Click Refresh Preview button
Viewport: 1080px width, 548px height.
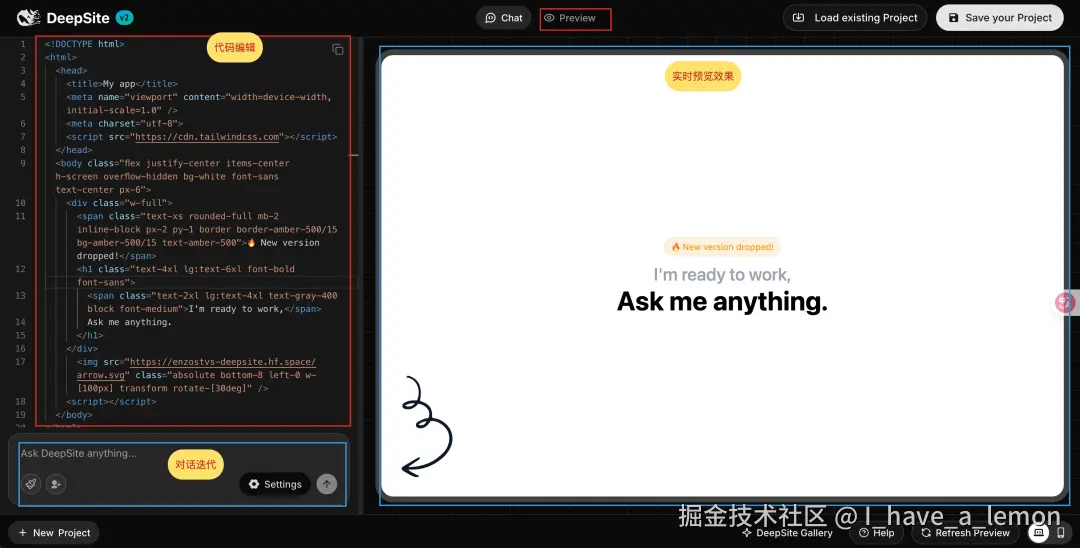(966, 533)
